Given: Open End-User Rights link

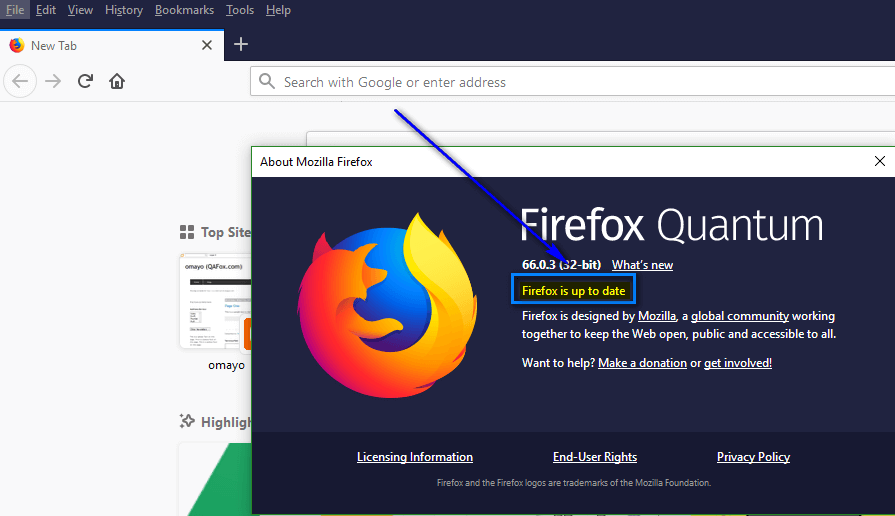Looking at the screenshot, I should [x=595, y=457].
